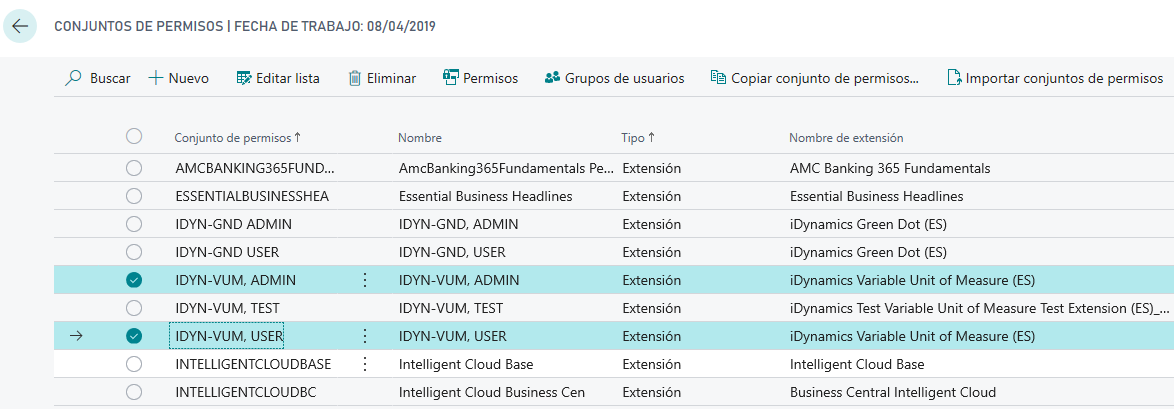The height and width of the screenshot is (409, 1174).
Task: Click the Eliminar trash can icon
Action: pos(355,78)
